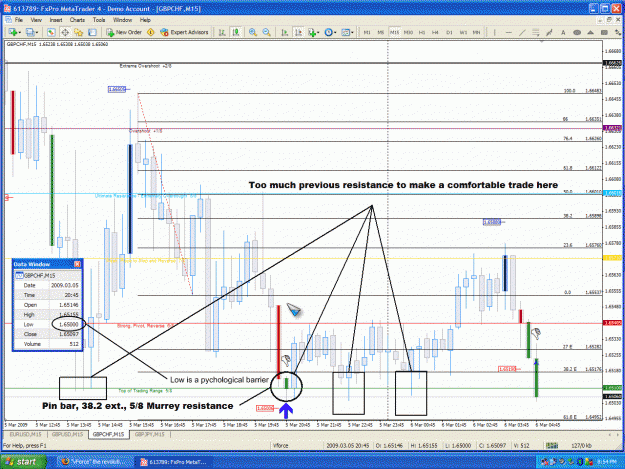Select the arrows tool at toolbar end
The image size is (625, 469).
[x=617, y=32]
